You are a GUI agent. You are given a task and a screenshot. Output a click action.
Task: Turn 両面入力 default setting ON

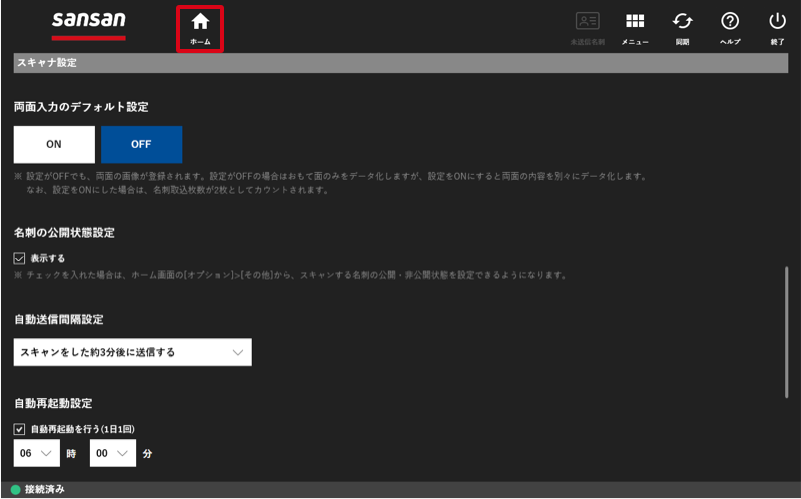pos(54,145)
